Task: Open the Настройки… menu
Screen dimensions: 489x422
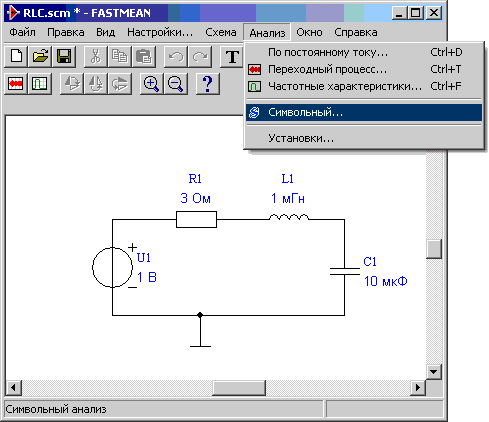Action: click(x=160, y=32)
